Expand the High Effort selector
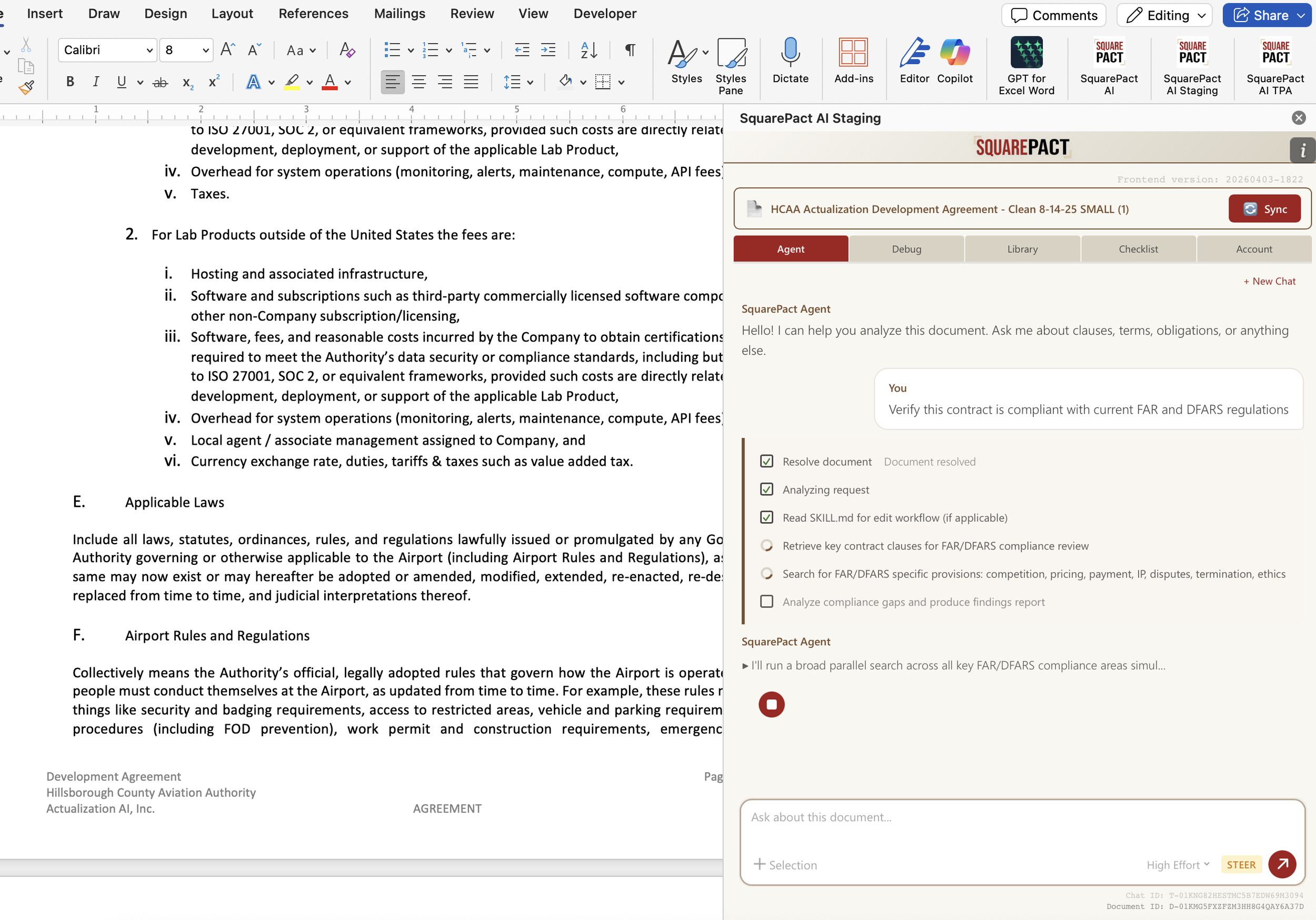Viewport: 1316px width, 920px height. pos(1178,864)
